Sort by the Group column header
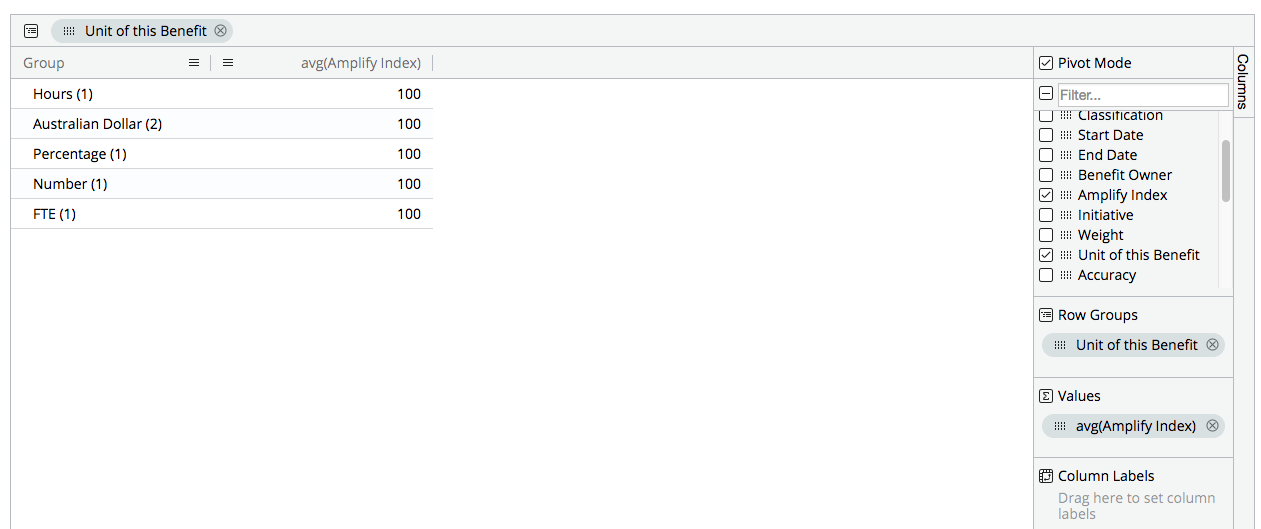 tap(44, 63)
